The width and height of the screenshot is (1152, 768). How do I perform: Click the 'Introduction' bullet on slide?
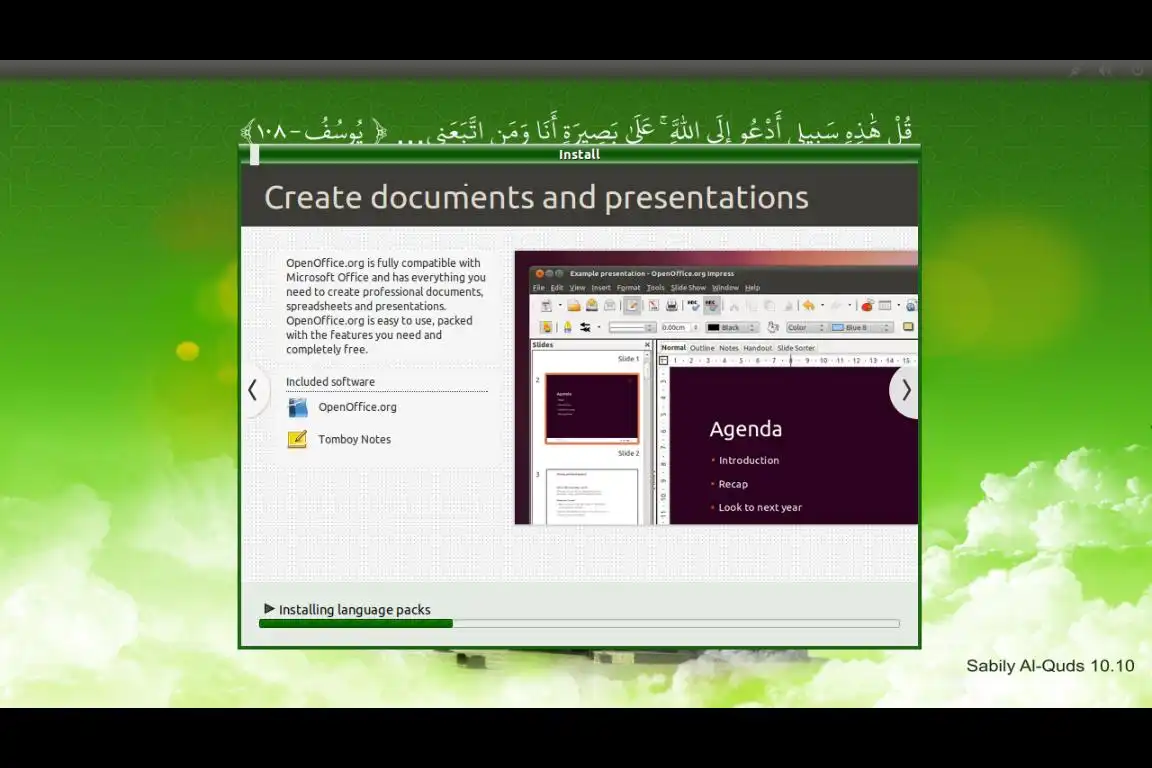(x=749, y=460)
